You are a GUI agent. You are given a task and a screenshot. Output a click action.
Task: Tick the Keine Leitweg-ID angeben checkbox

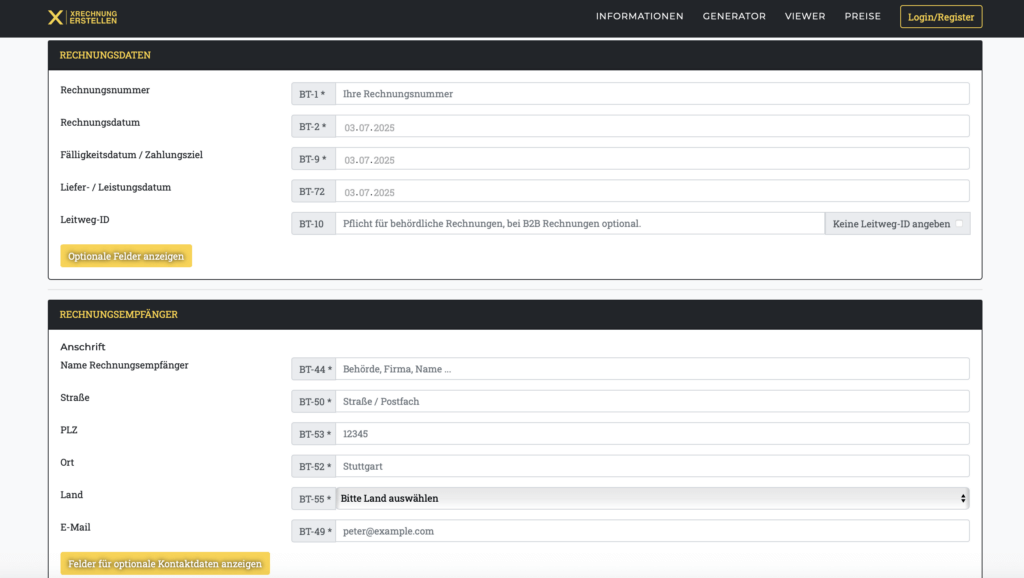pyautogui.click(x=959, y=224)
